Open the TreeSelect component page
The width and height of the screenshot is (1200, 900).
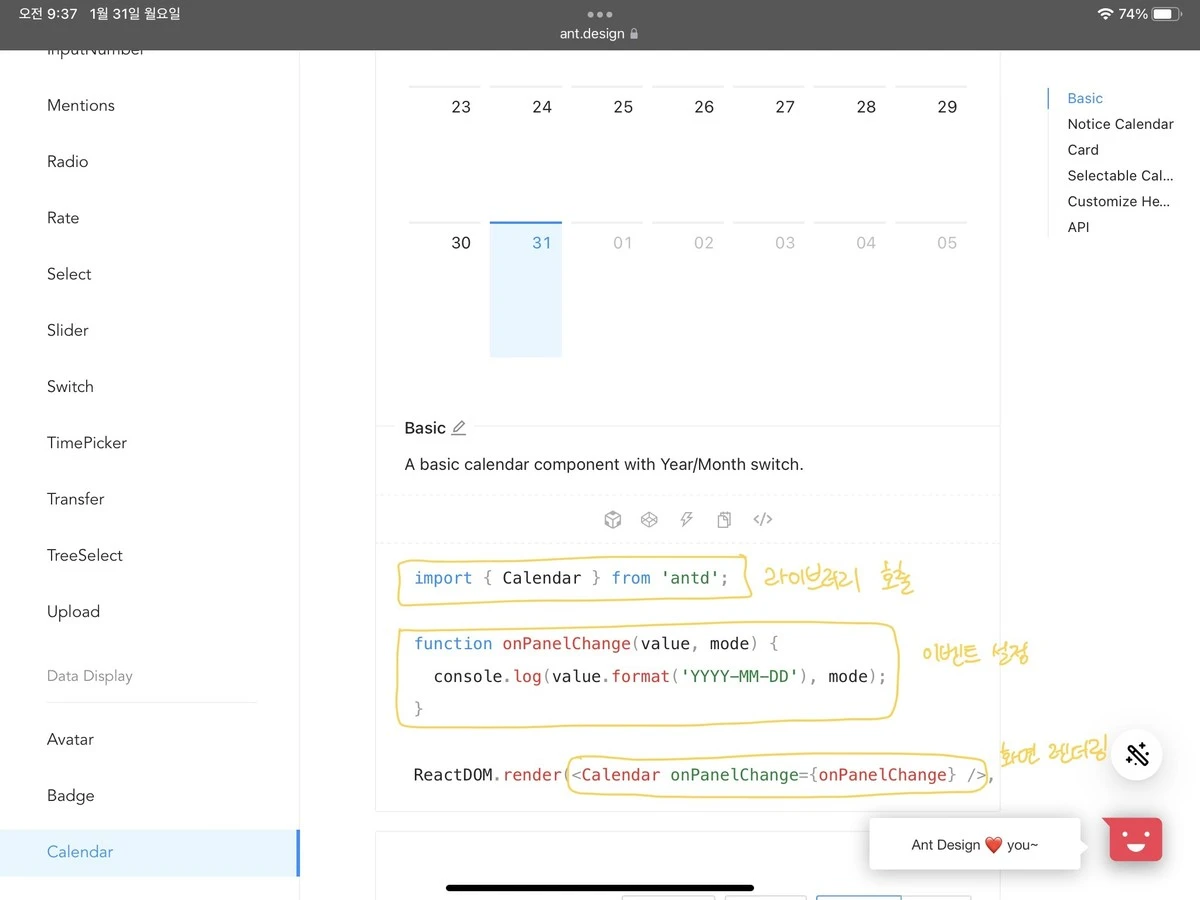(x=85, y=555)
